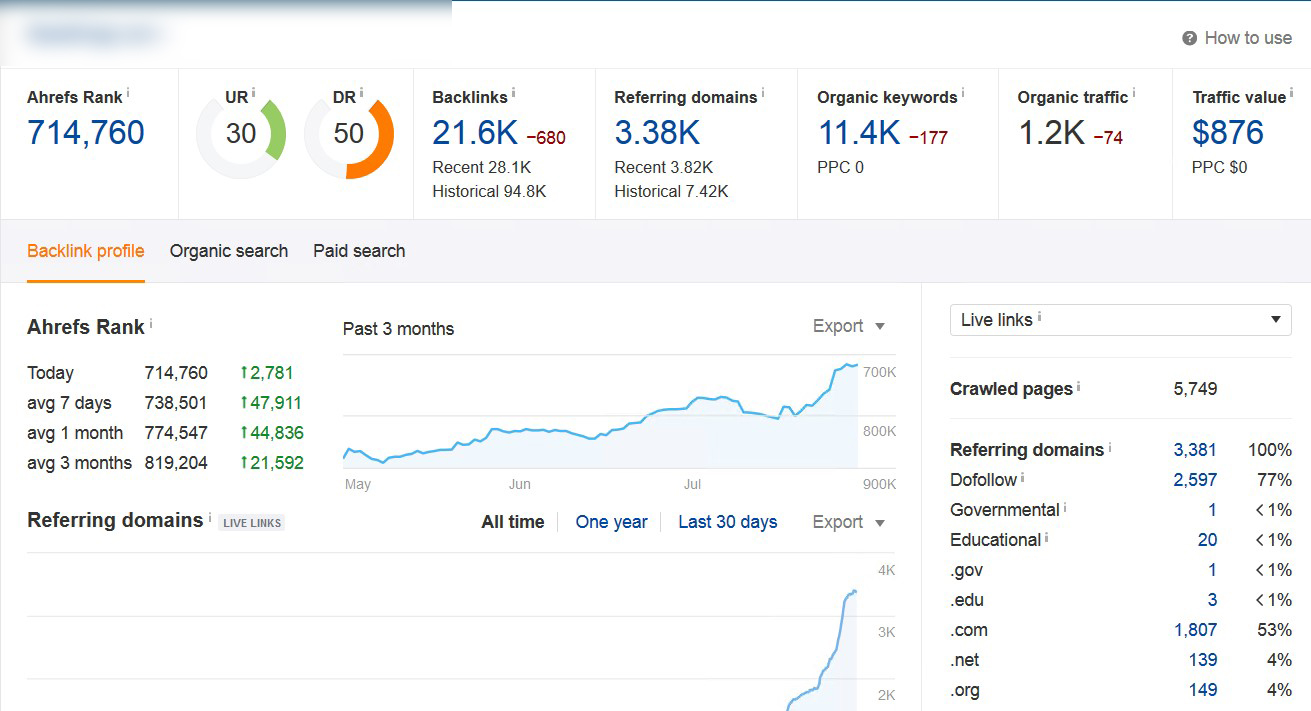This screenshot has width=1311, height=711.
Task: Click the PPC $0 traffic value text
Action: coord(1219,167)
